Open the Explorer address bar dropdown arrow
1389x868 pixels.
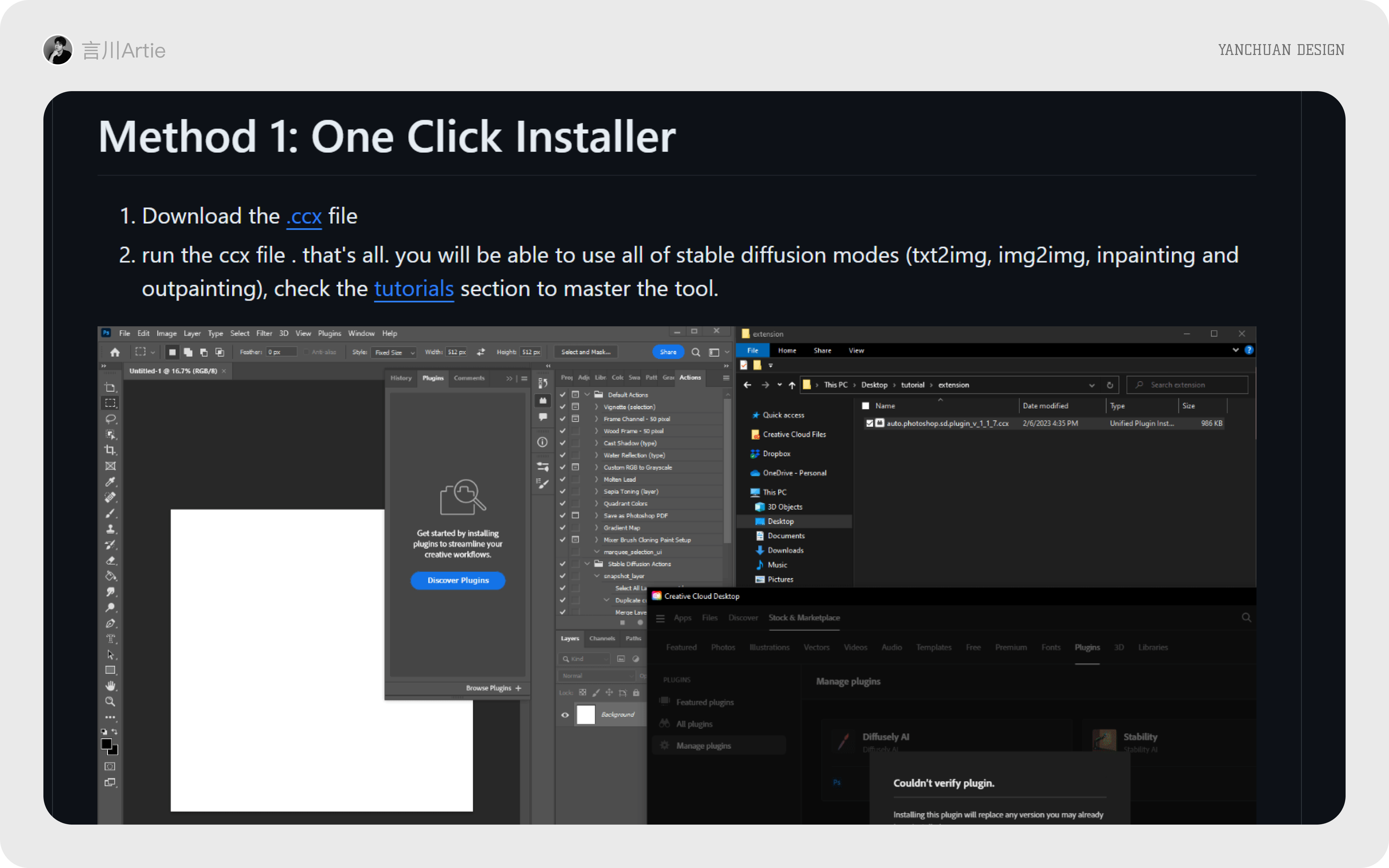[1092, 385]
